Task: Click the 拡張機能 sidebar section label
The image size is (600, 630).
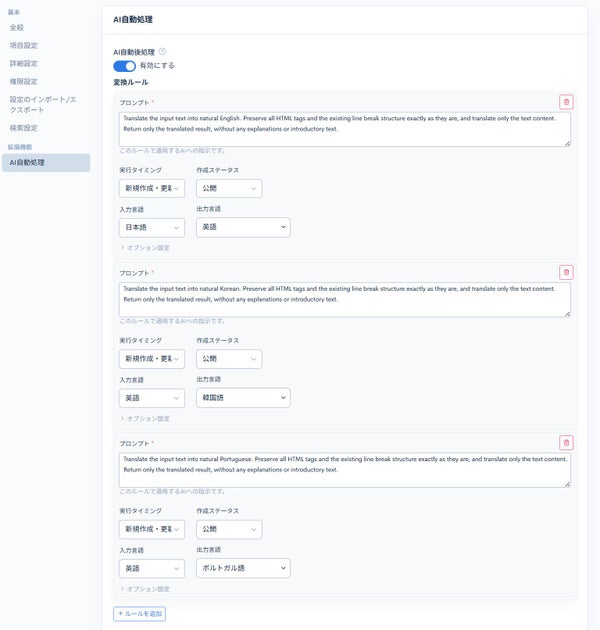Action: pyautogui.click(x=20, y=147)
